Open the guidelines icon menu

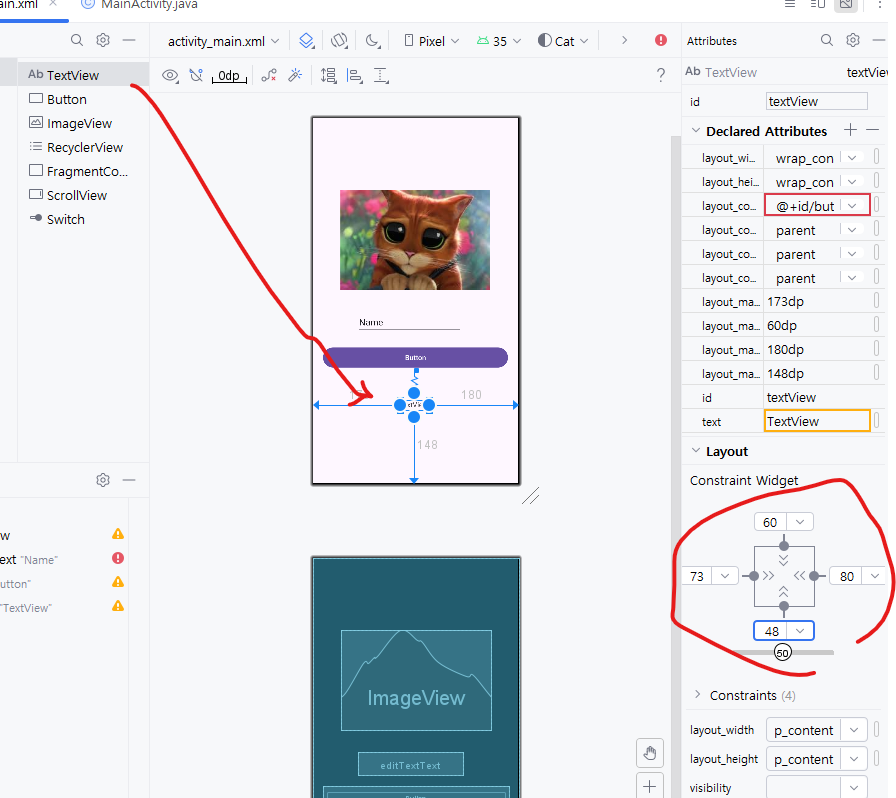381,75
